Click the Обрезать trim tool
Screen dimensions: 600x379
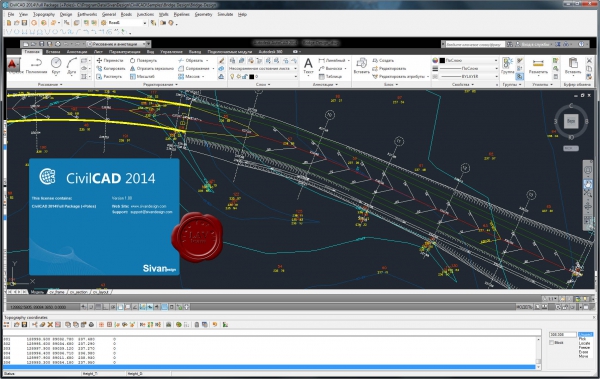click(191, 60)
